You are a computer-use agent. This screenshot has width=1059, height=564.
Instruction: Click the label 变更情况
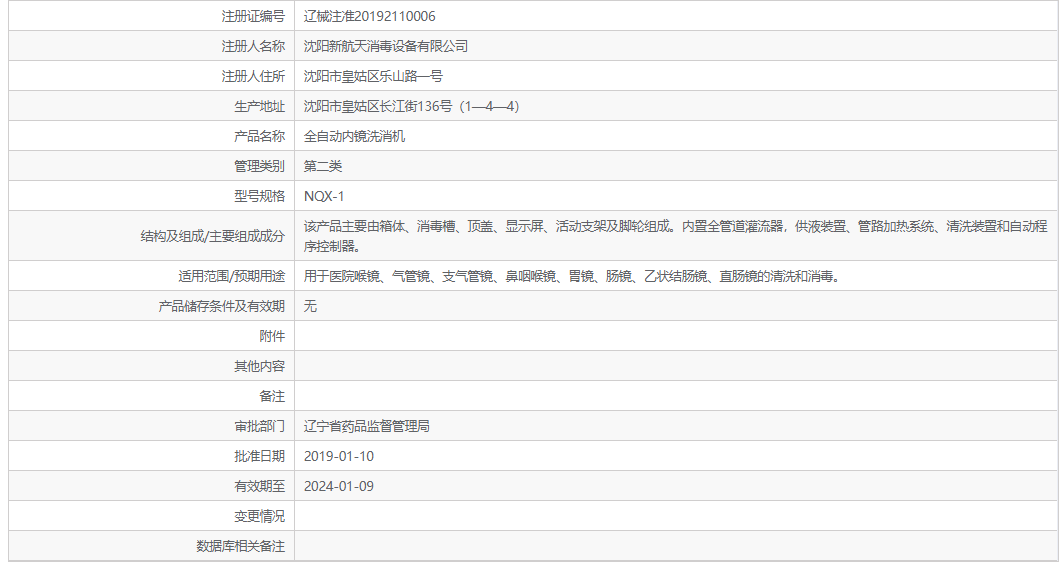click(259, 516)
